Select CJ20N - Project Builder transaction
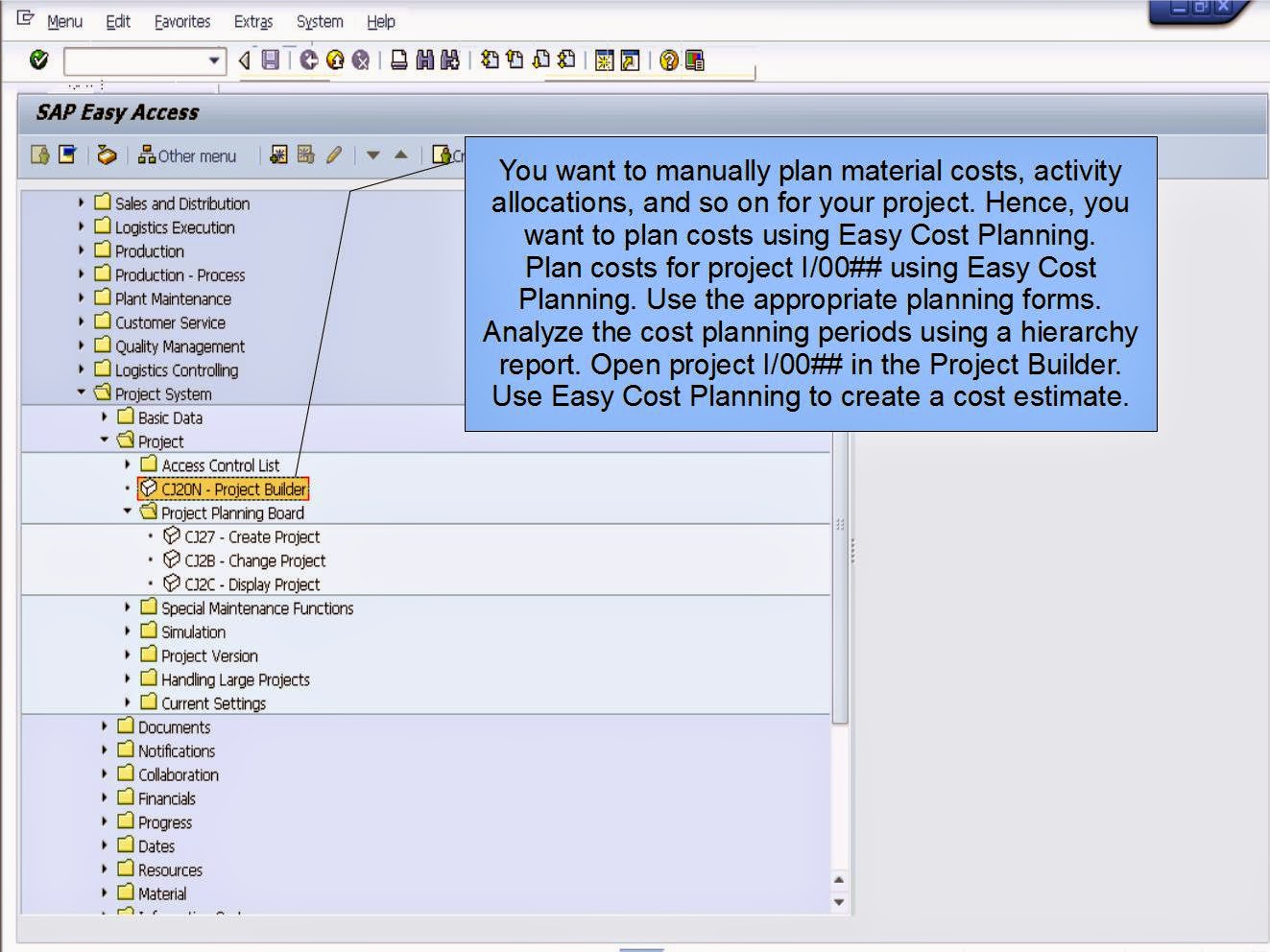The image size is (1270, 952). coord(224,488)
